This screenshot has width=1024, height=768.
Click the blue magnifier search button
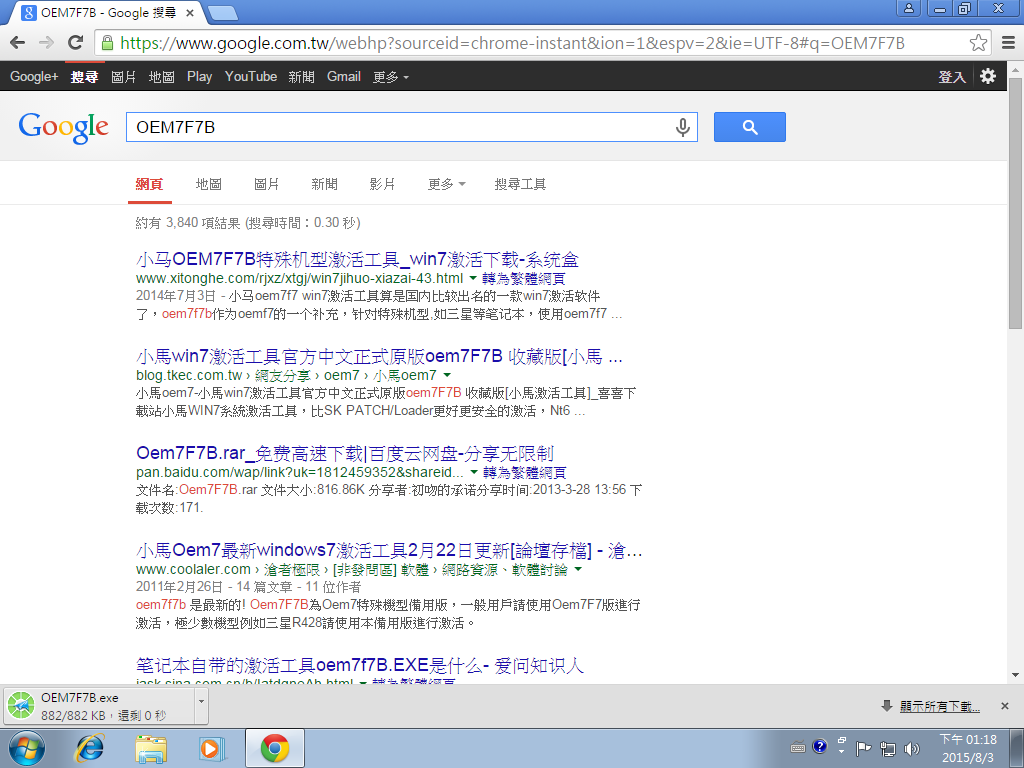750,127
